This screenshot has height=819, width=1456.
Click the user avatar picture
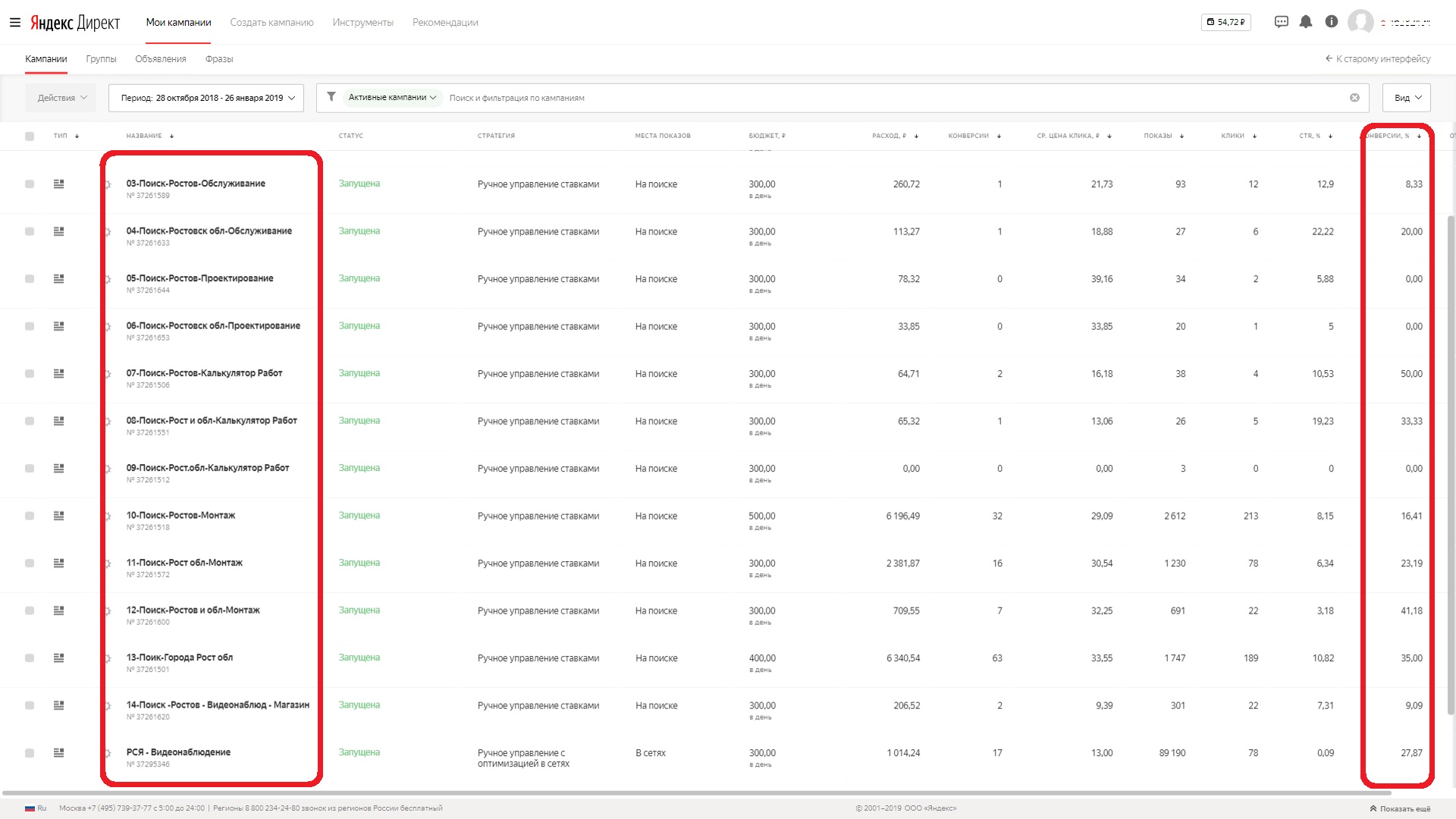point(1360,22)
